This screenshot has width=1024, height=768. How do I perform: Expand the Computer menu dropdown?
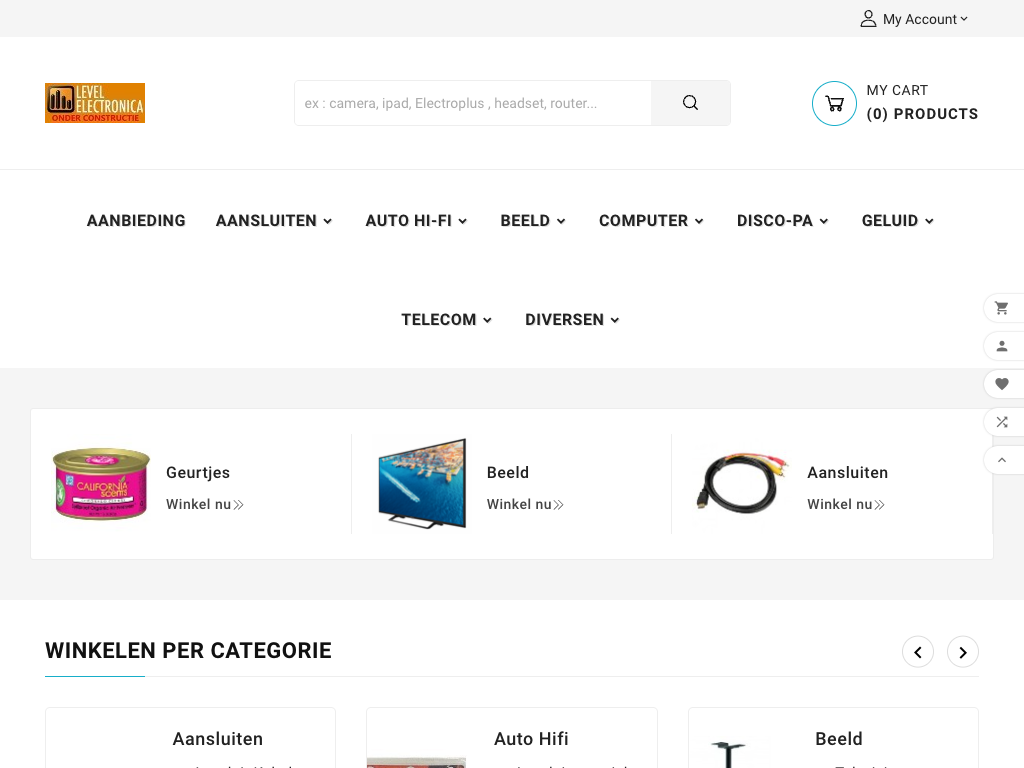651,221
